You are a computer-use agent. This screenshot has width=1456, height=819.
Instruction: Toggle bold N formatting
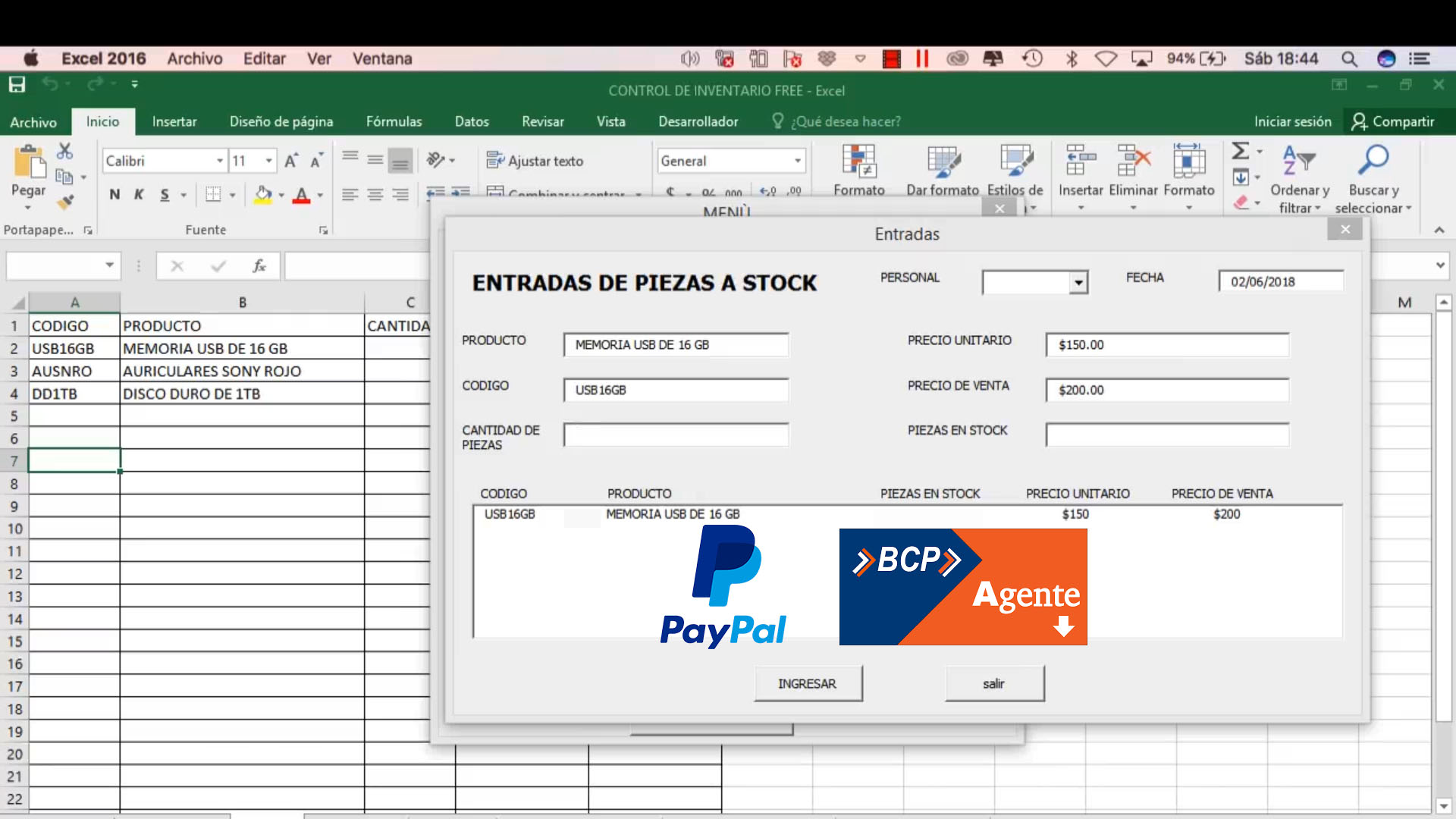[x=115, y=195]
